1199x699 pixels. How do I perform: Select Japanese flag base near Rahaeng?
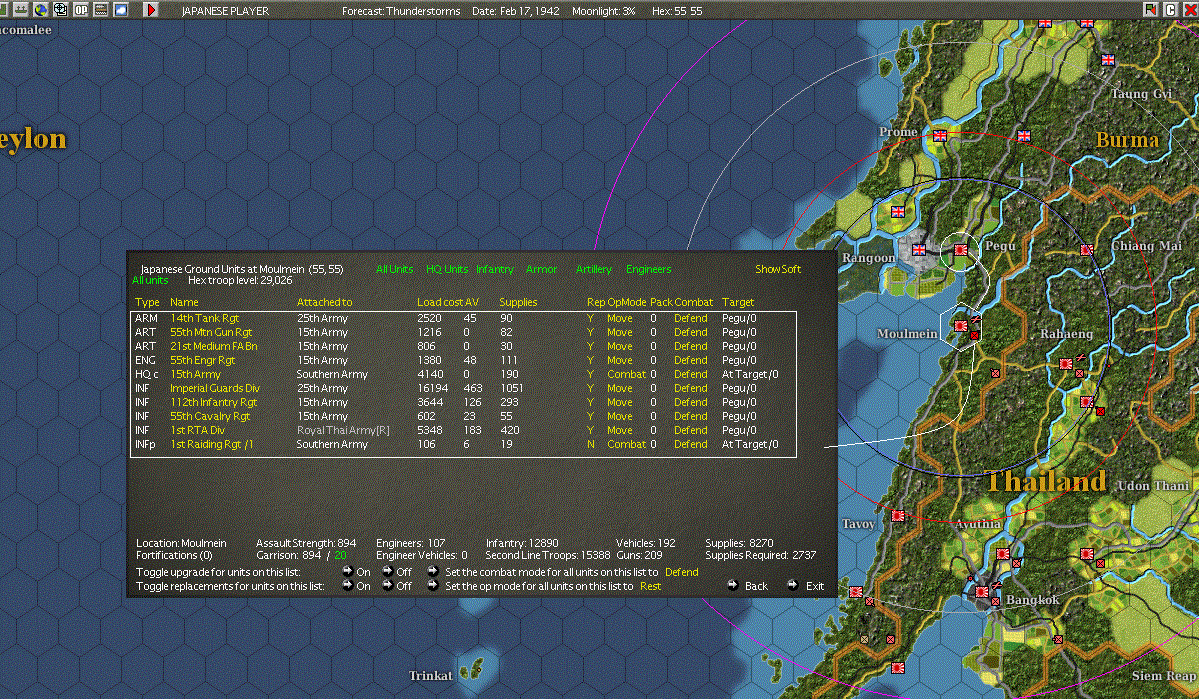coord(1065,364)
